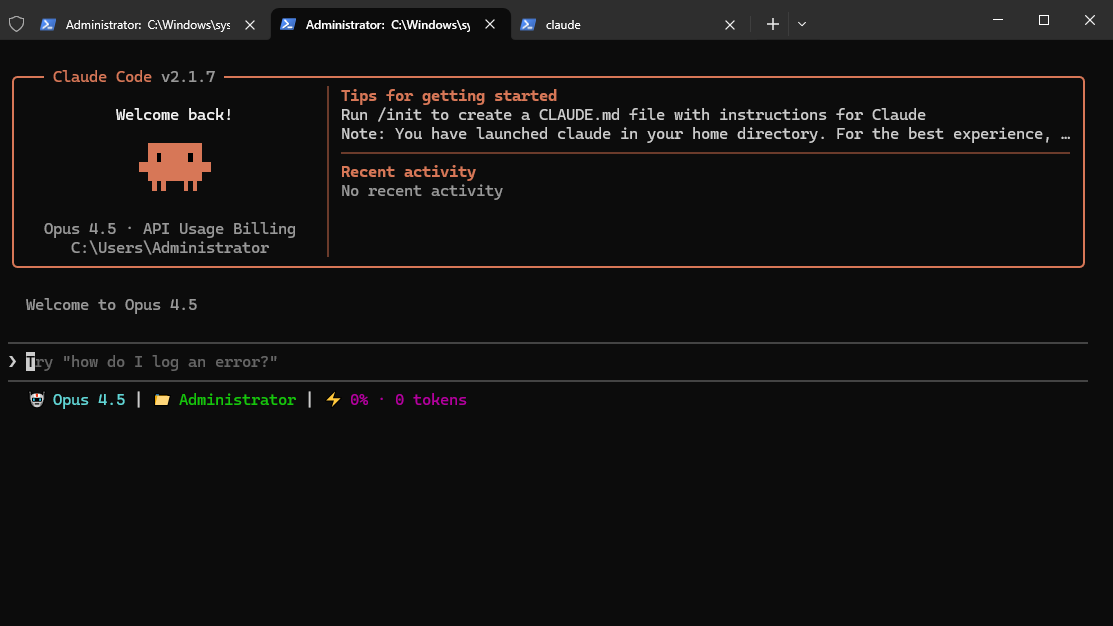The width and height of the screenshot is (1113, 626).
Task: Switch to the first Administrator PowerShell tab
Action: tap(148, 24)
